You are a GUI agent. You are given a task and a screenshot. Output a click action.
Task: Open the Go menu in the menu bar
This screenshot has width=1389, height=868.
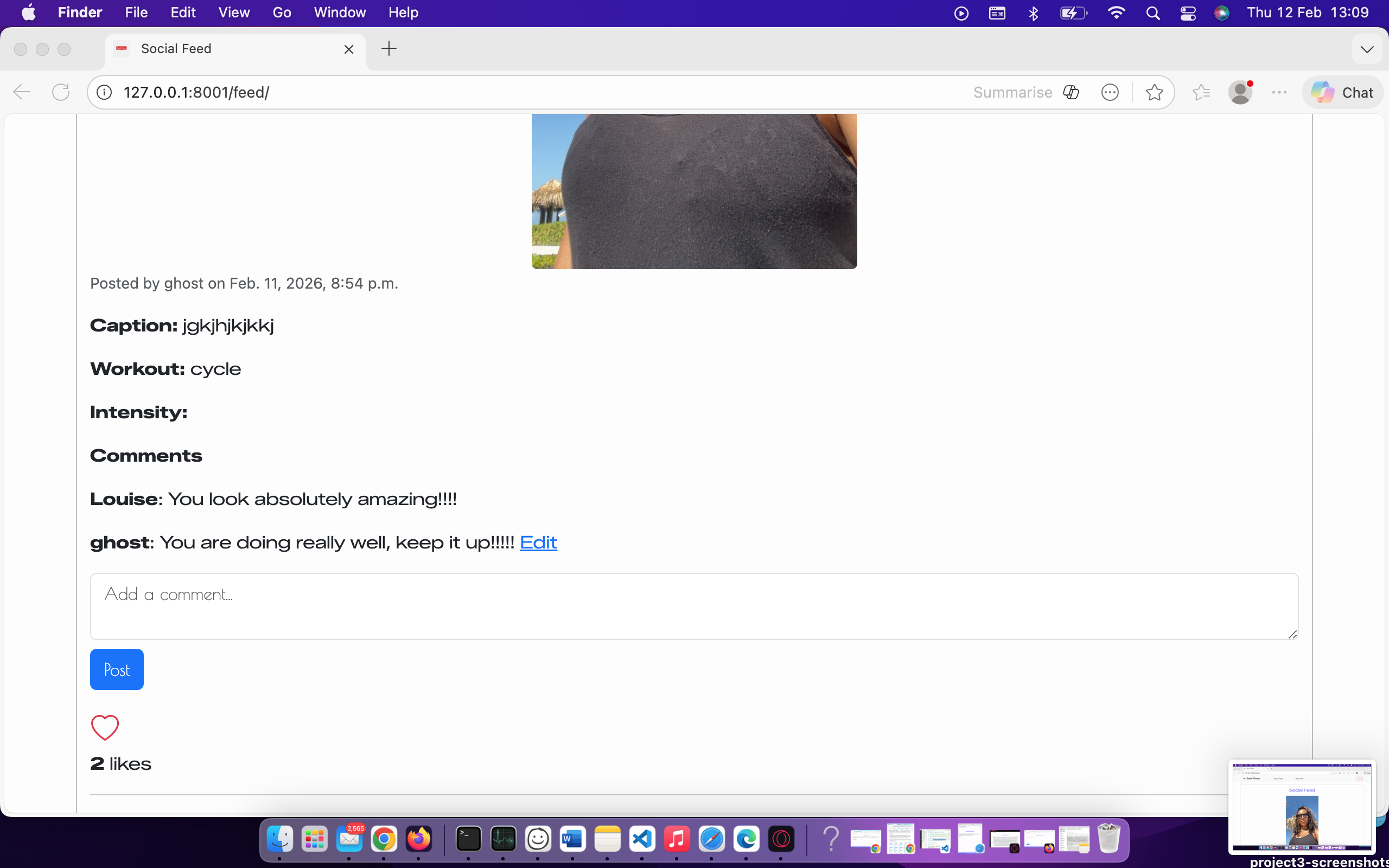point(281,12)
